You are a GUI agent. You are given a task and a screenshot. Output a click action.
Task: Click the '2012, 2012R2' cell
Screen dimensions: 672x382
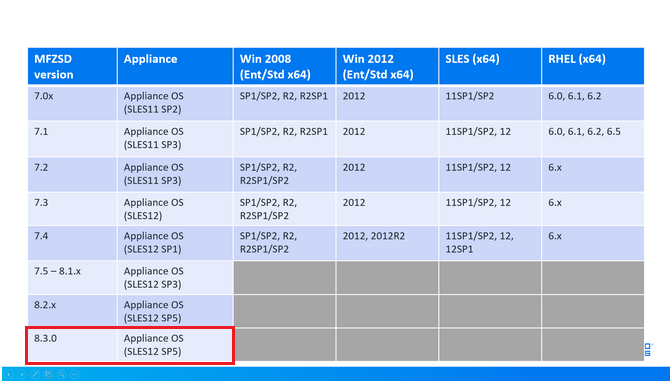tap(387, 243)
